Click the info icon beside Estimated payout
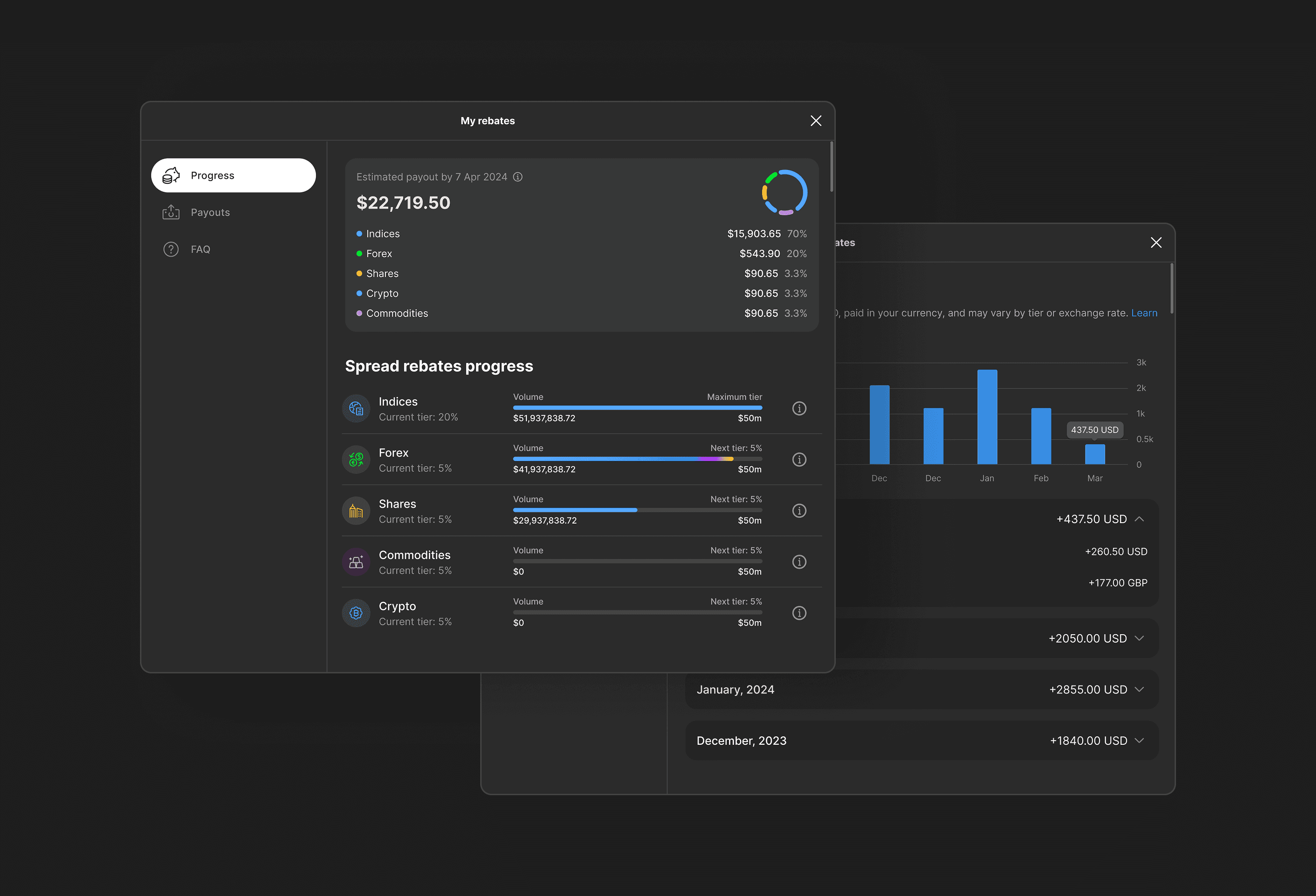 coord(518,177)
